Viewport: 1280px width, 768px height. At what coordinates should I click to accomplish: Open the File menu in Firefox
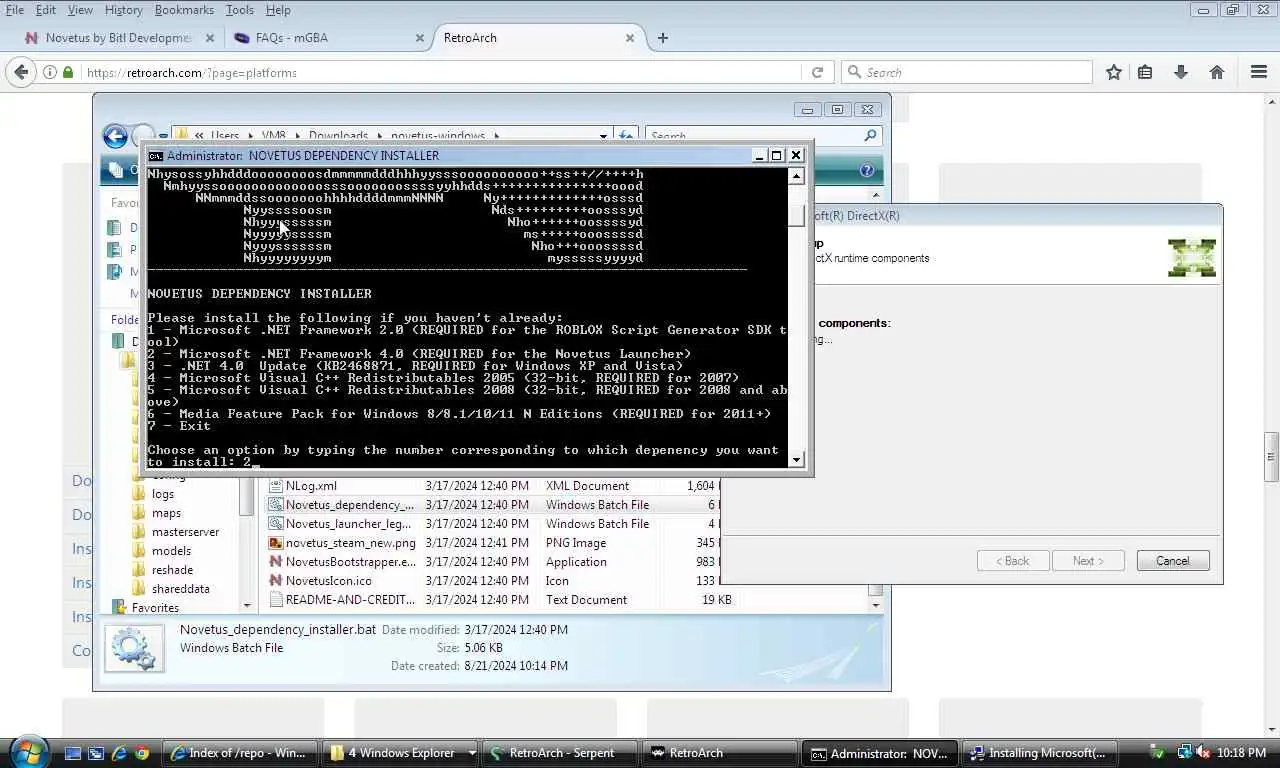coord(15,10)
